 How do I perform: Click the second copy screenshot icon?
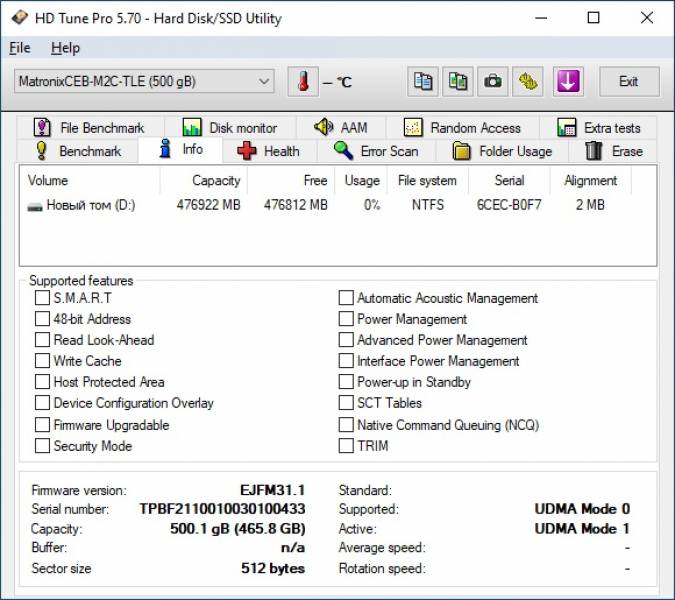click(x=458, y=81)
